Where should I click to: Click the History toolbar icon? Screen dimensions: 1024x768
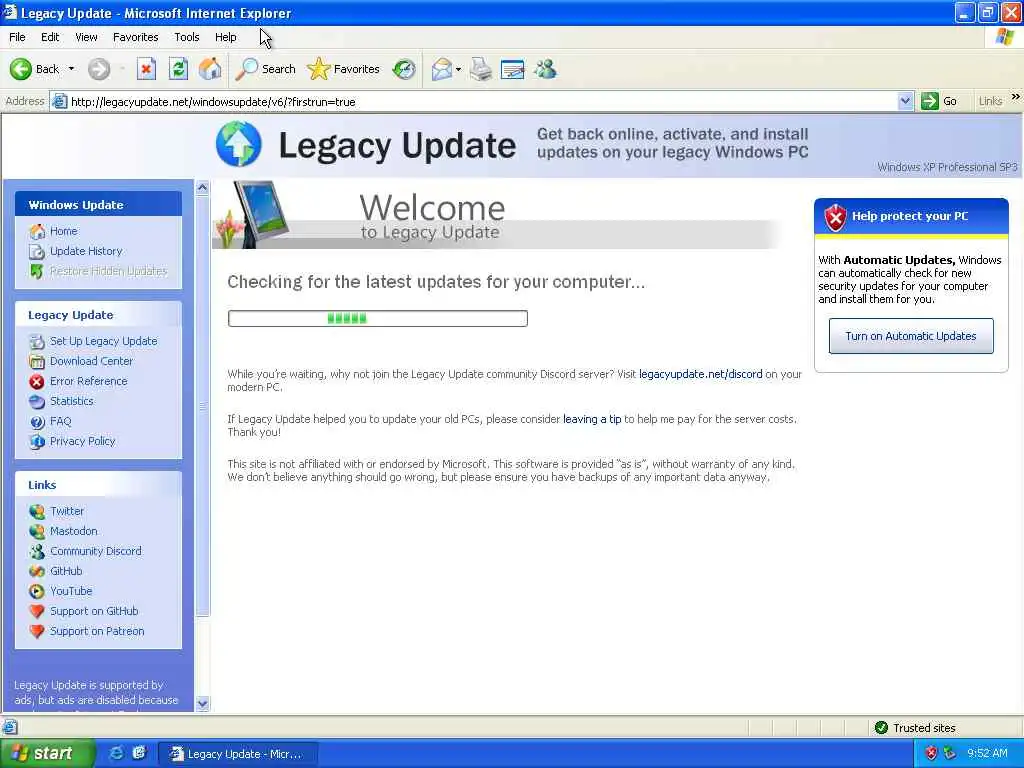404,69
